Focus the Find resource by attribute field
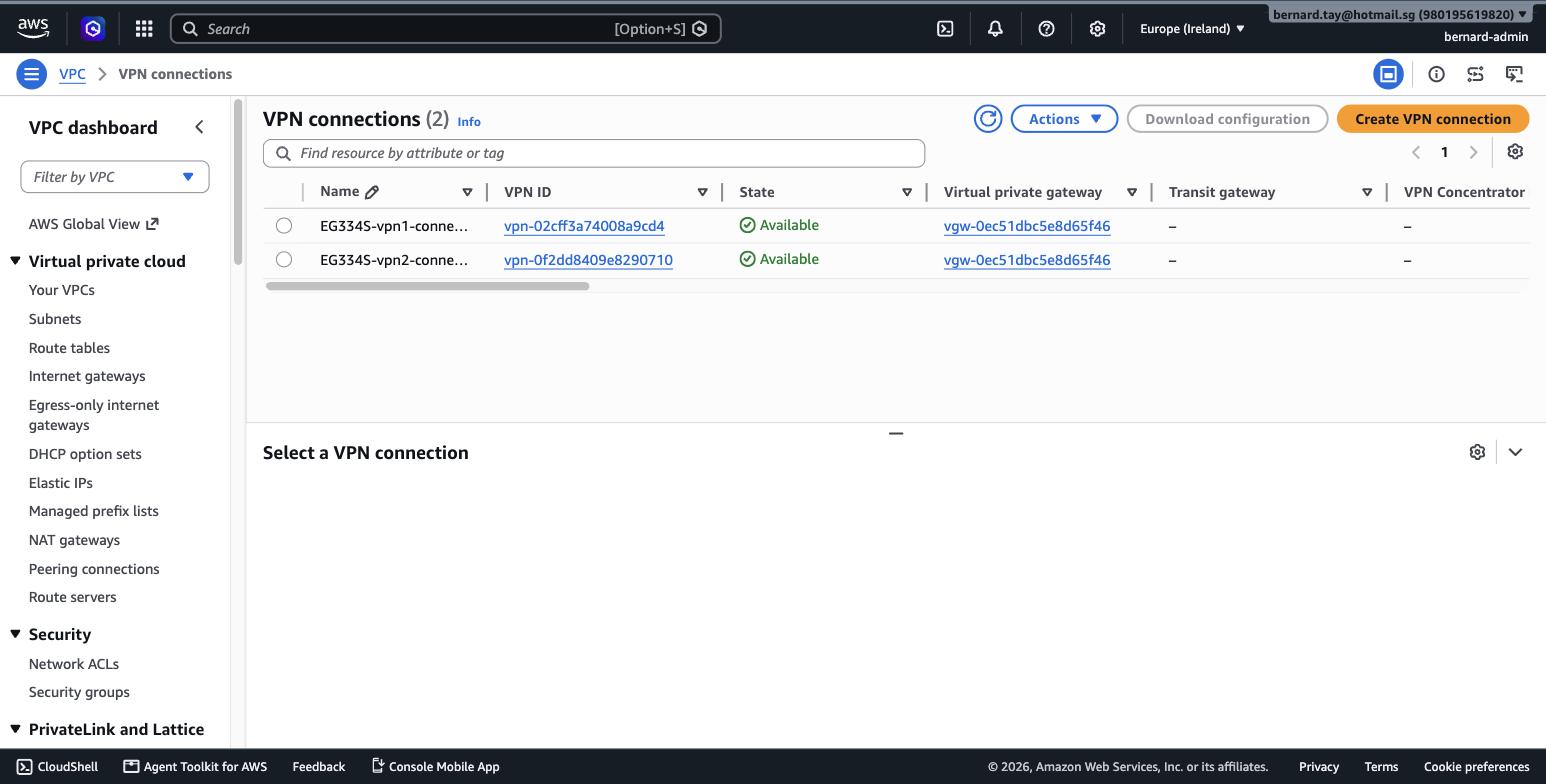This screenshot has height=784, width=1546. [594, 153]
